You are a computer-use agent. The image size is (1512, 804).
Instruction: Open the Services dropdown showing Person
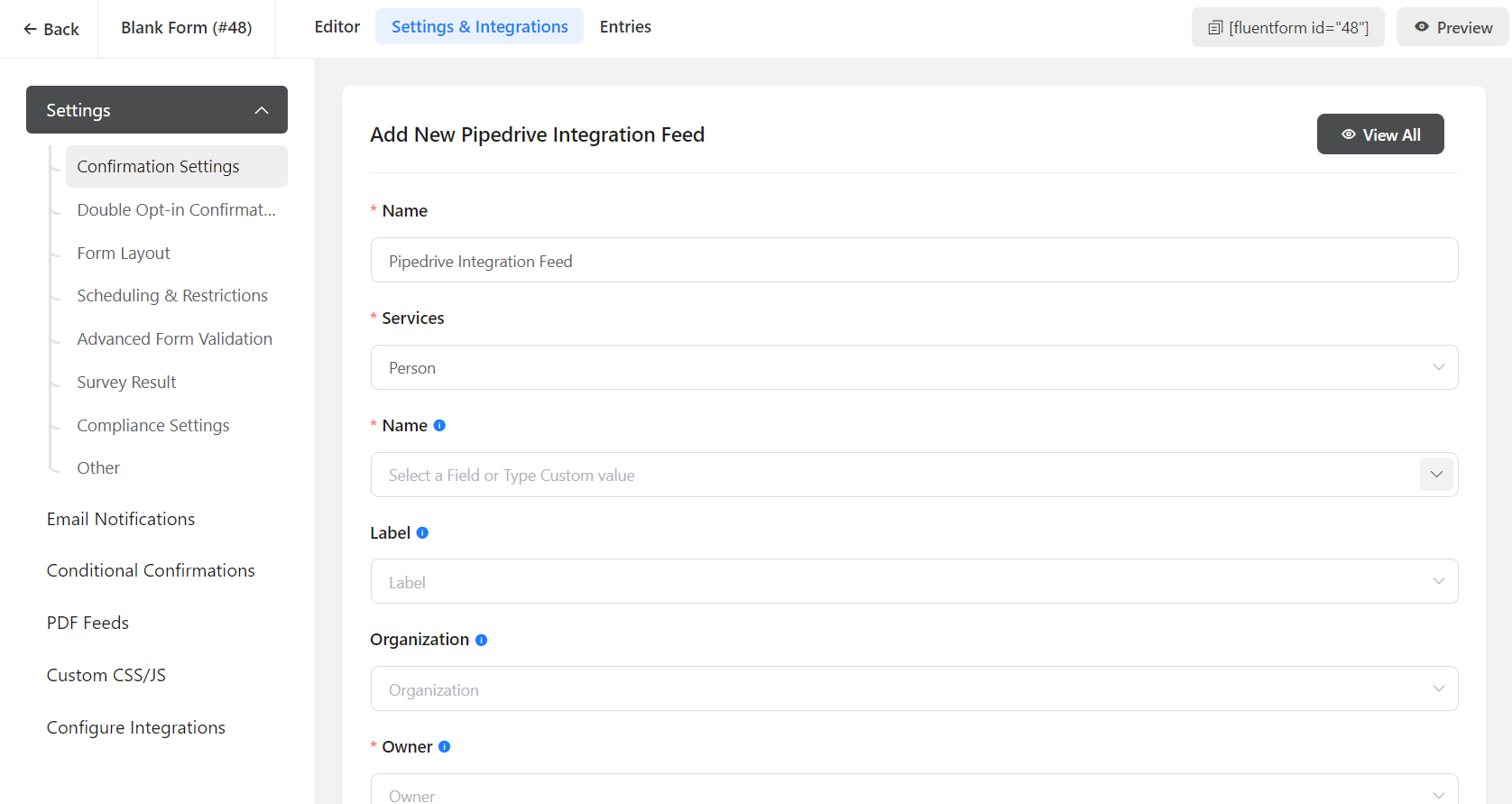pyautogui.click(x=914, y=367)
